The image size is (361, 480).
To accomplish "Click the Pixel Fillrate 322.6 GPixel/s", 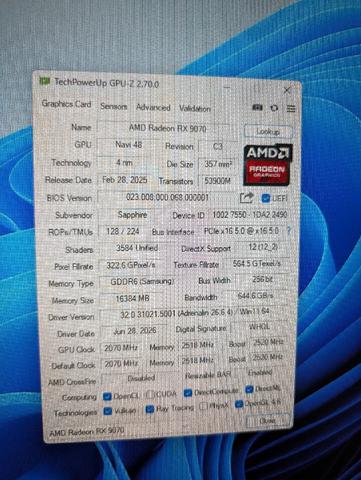I will (x=131, y=266).
